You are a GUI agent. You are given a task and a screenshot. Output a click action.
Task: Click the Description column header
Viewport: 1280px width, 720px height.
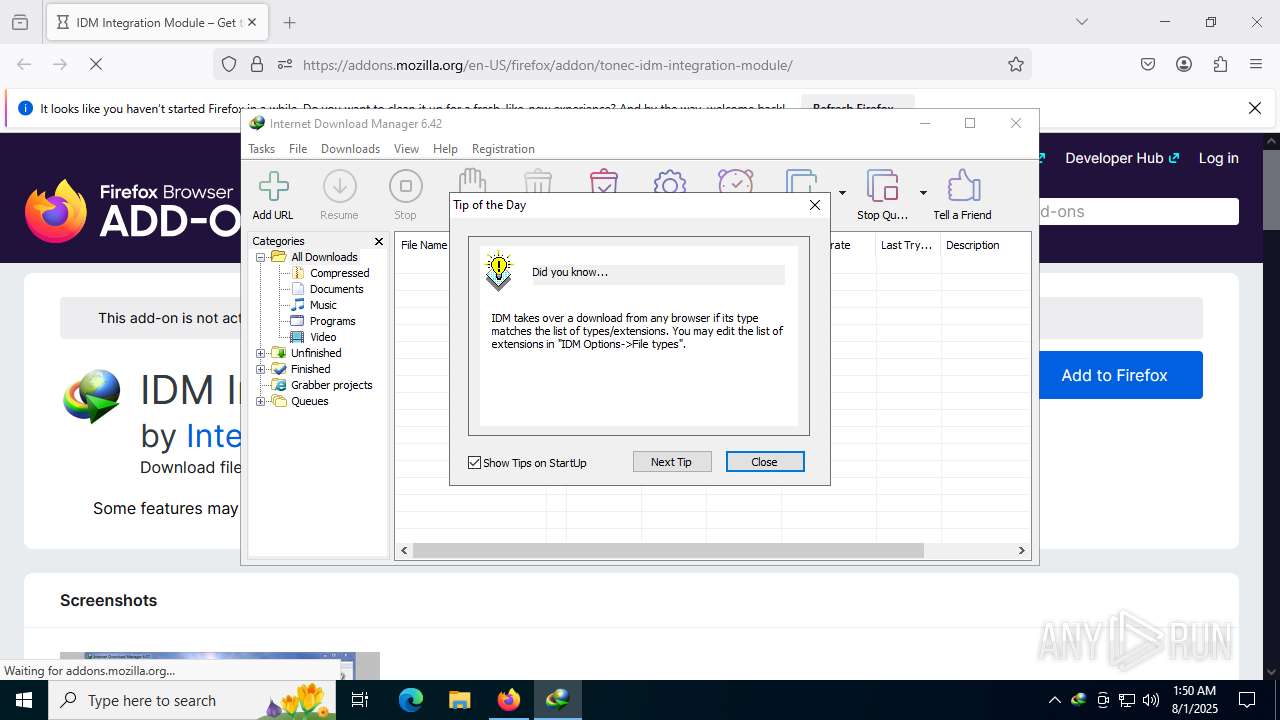(x=985, y=245)
